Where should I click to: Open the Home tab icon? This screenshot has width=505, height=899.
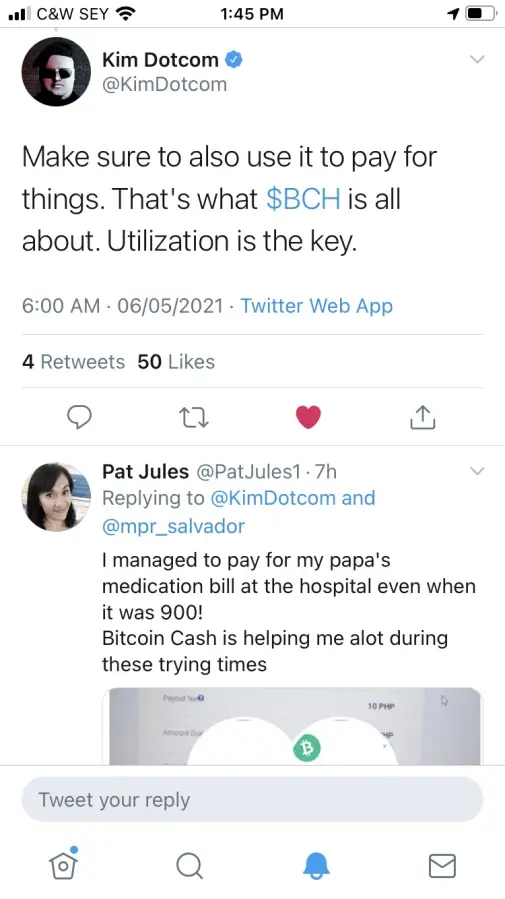64,863
